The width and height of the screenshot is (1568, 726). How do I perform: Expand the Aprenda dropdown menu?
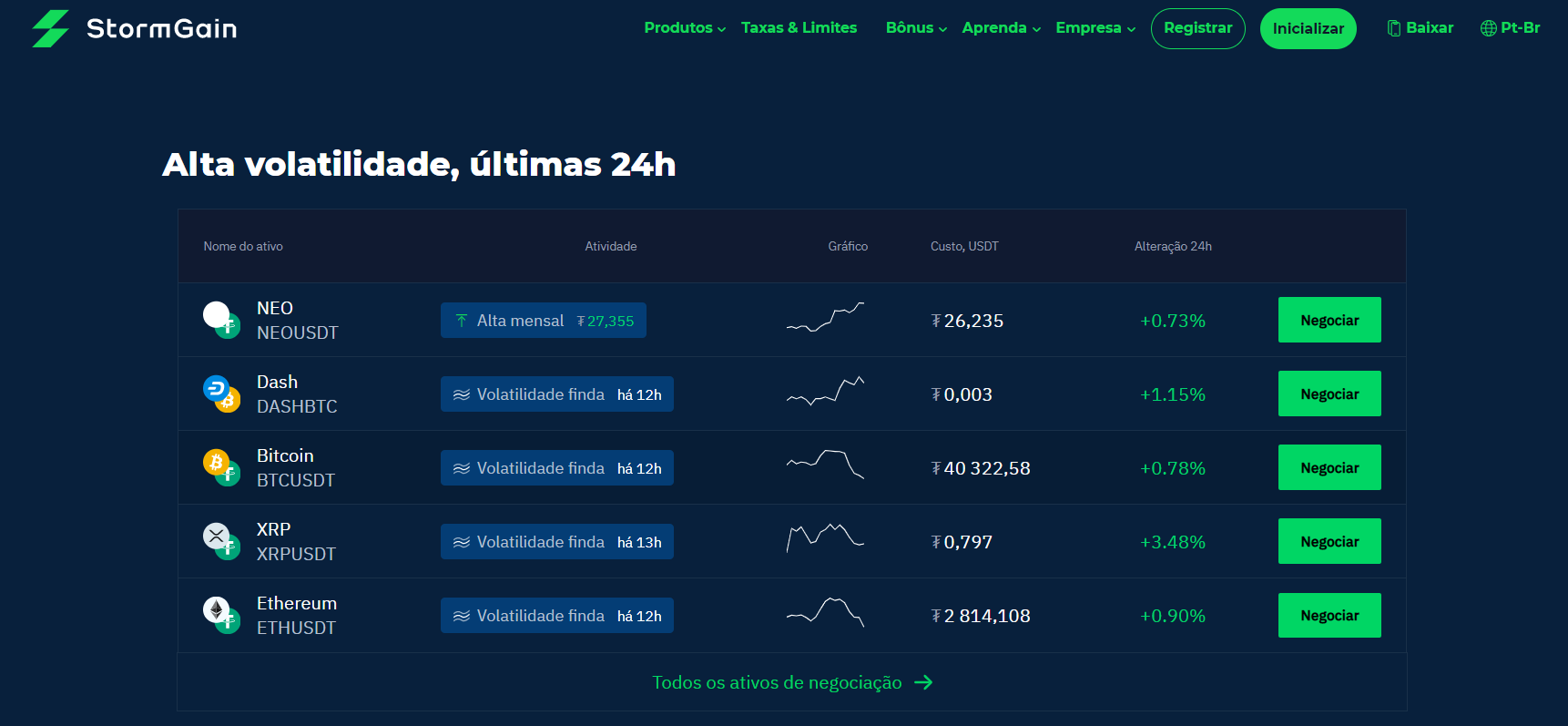1002,28
